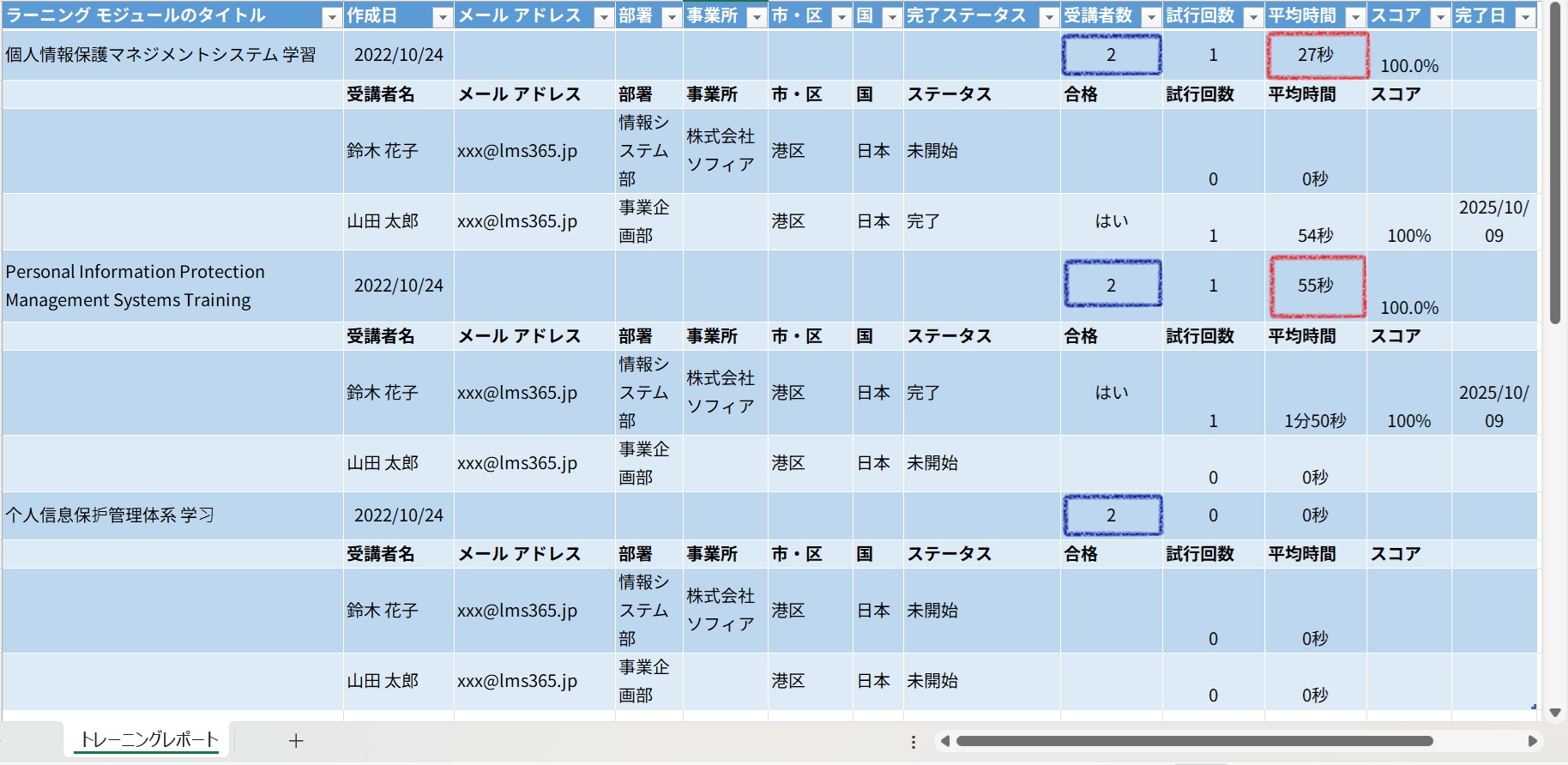Open the header-row 部署 filter dropdown
Screen dimensions: 1568x765
click(x=671, y=17)
